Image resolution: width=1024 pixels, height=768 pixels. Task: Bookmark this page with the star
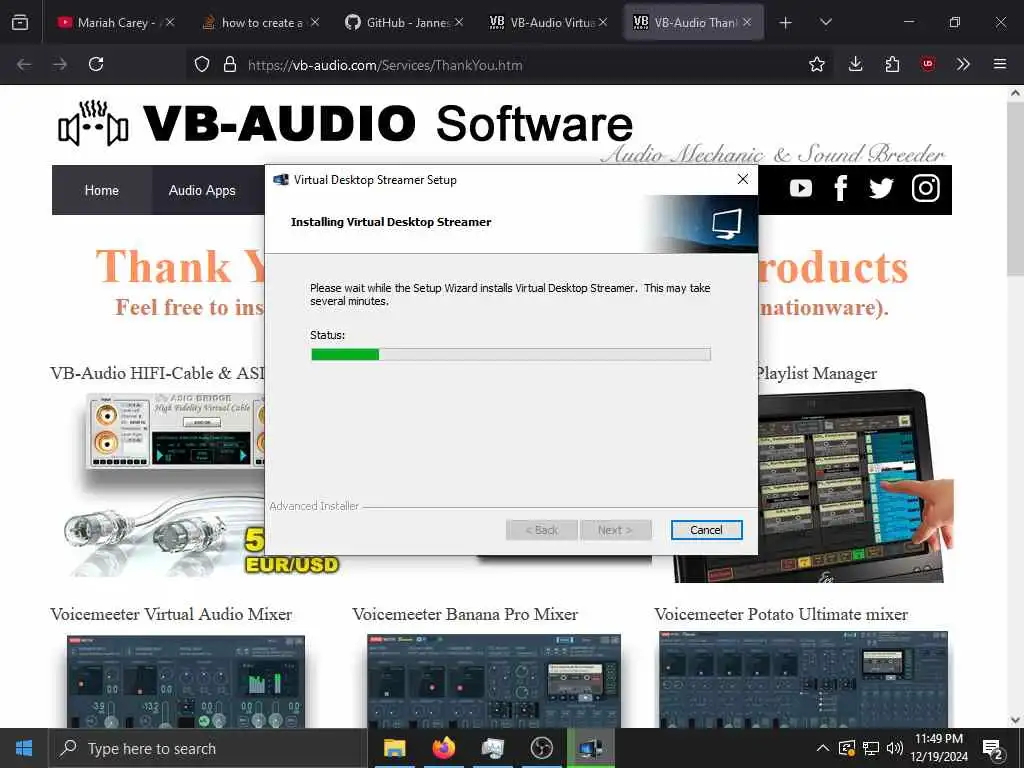point(816,65)
